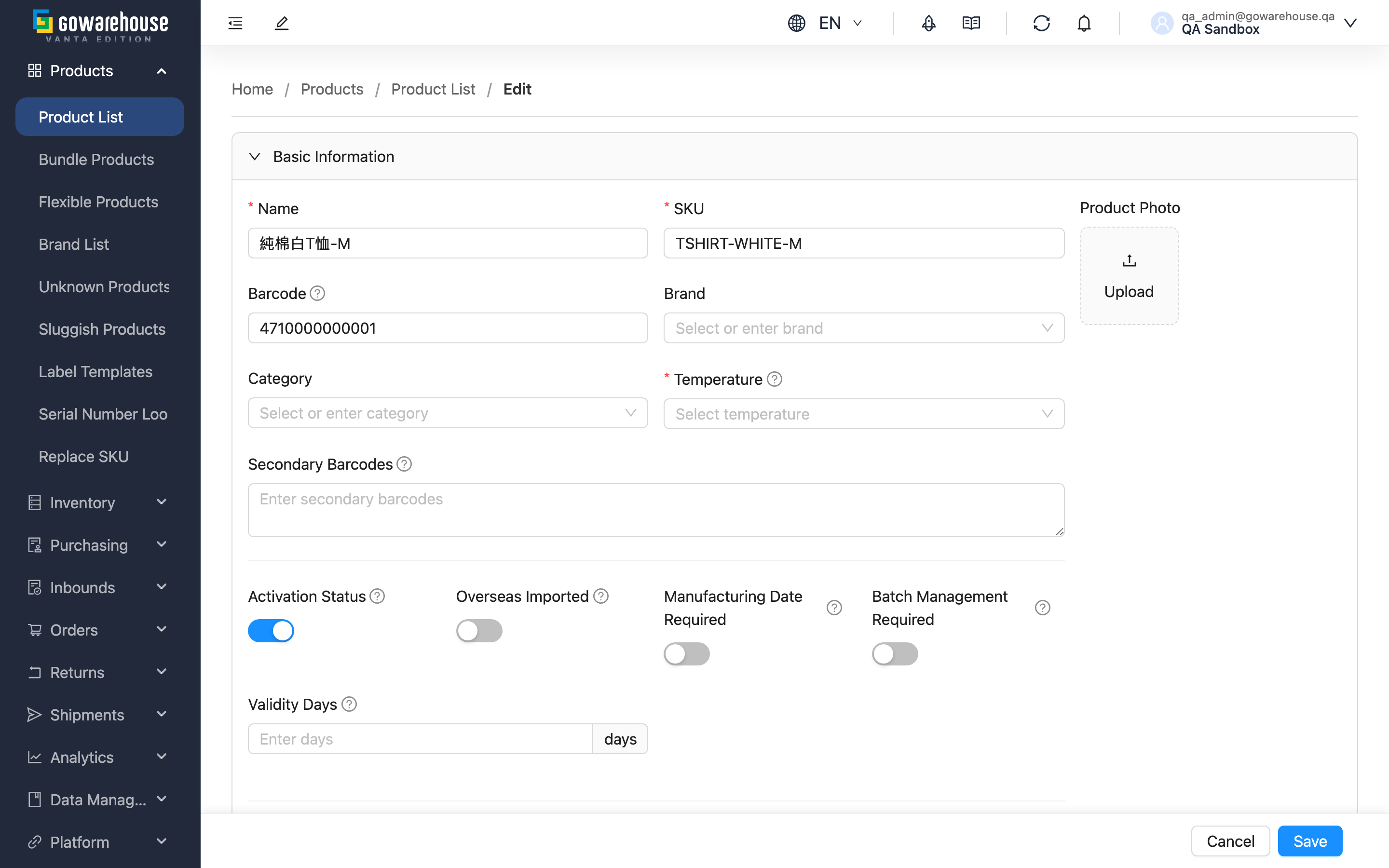Click the pencil edit icon in header
Image resolution: width=1389 pixels, height=868 pixels.
[x=281, y=23]
